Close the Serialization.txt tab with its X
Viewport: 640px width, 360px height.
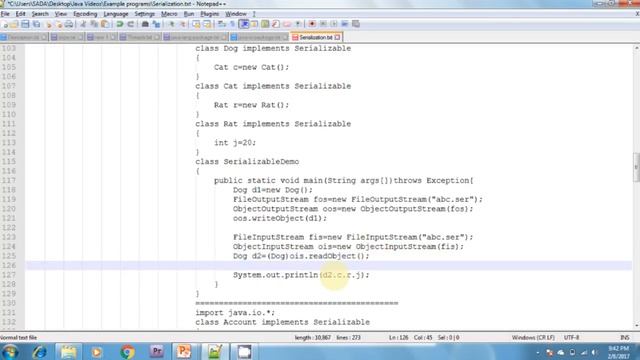pos(337,37)
